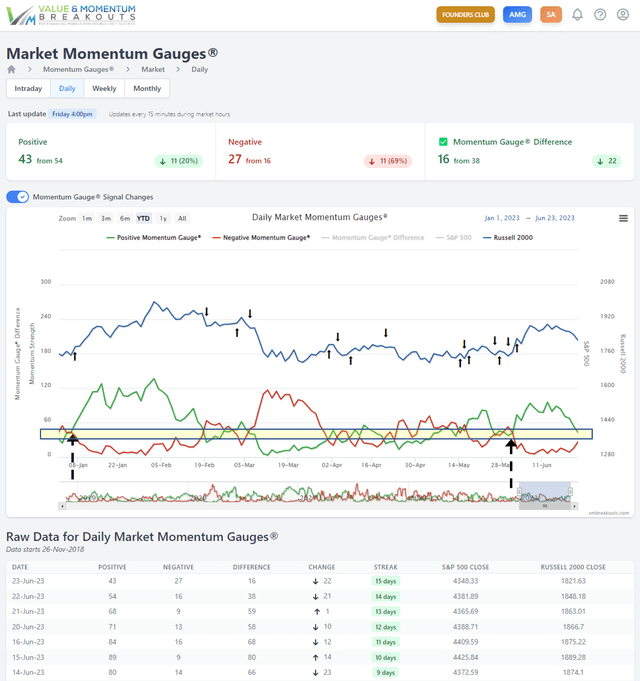
Task: Click the left handle of navigator range
Action: [519, 492]
